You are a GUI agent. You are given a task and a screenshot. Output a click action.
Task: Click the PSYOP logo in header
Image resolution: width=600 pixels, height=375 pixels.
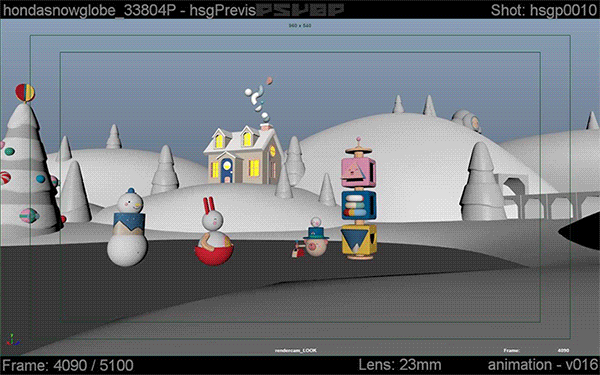point(300,10)
